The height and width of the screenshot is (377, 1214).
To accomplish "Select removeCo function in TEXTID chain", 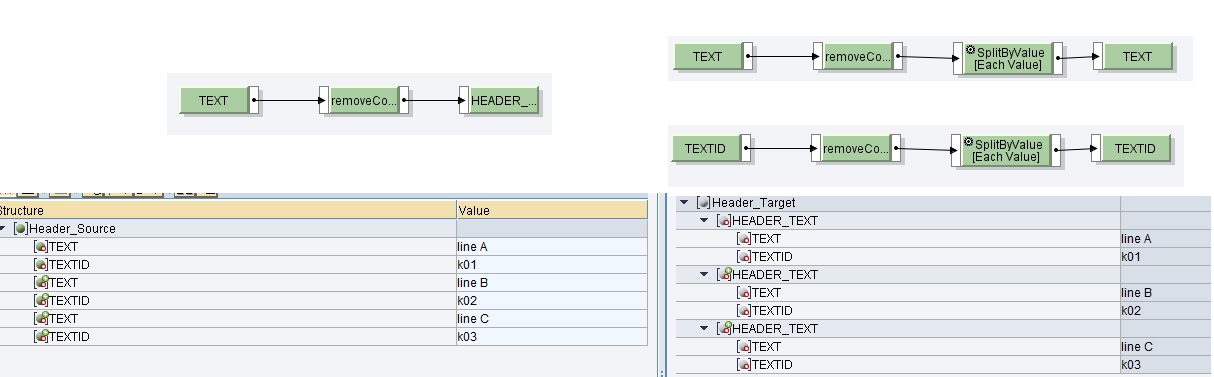I will (855, 149).
